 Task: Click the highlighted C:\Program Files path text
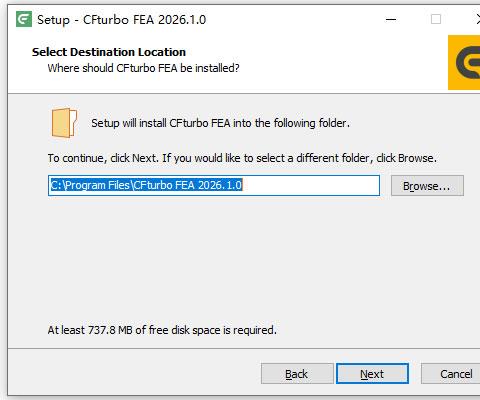tap(146, 185)
